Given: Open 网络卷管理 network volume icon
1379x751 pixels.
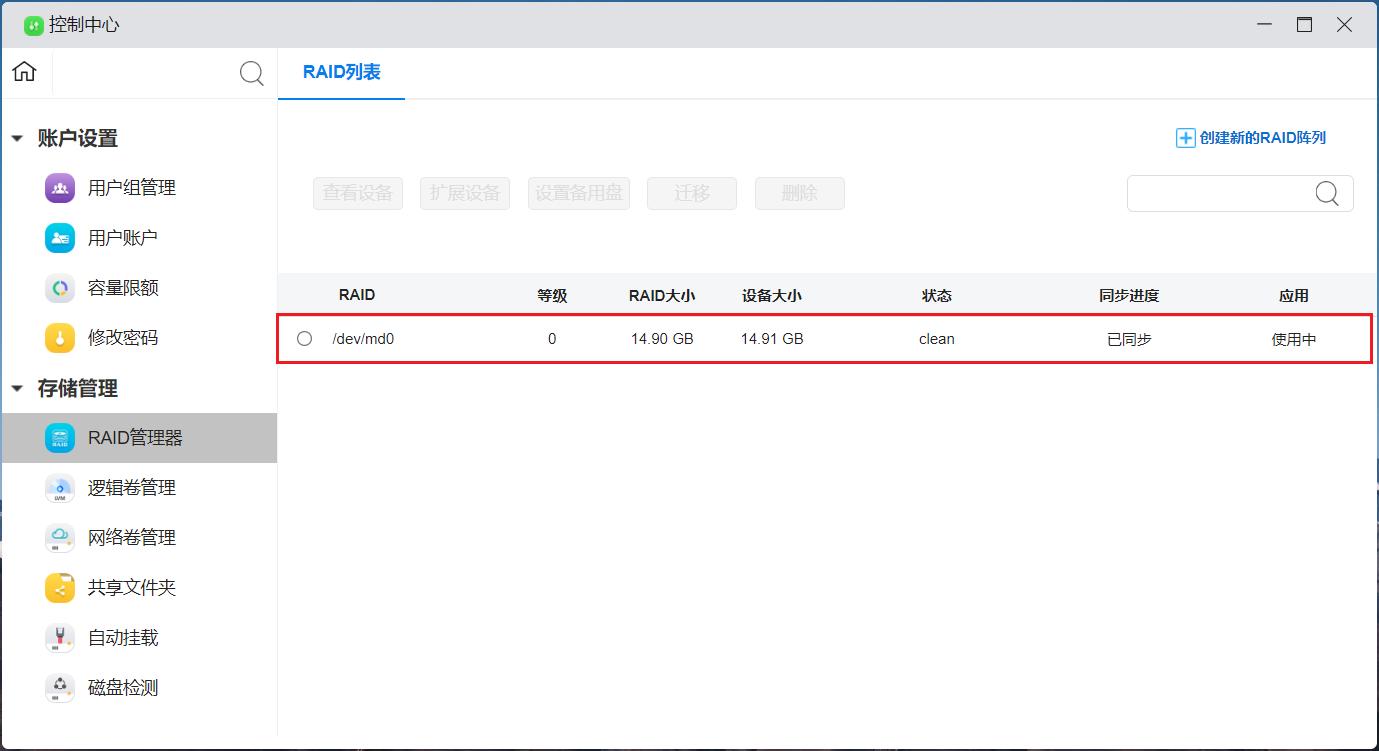Looking at the screenshot, I should (60, 538).
